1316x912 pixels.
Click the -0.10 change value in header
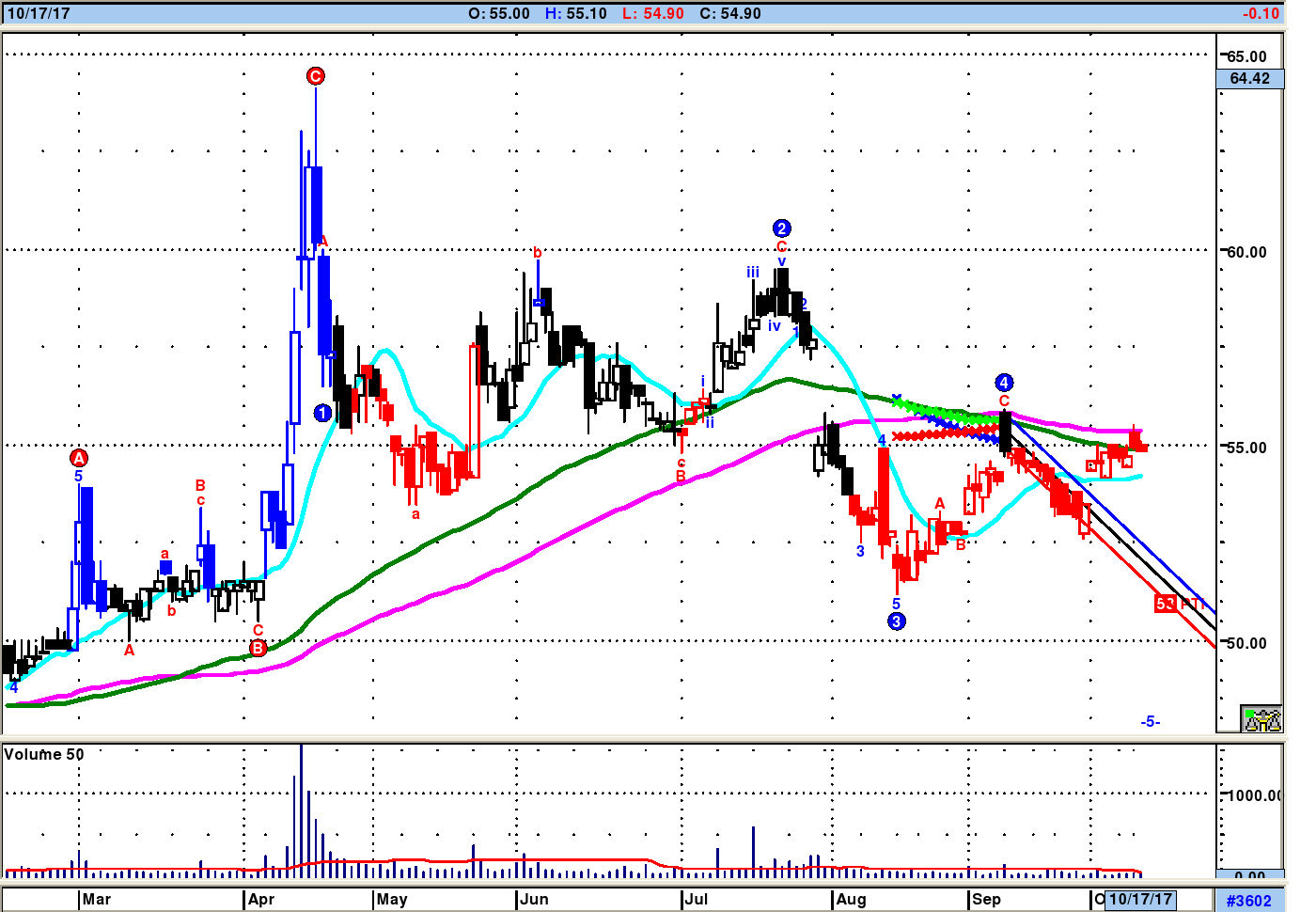tap(1260, 13)
